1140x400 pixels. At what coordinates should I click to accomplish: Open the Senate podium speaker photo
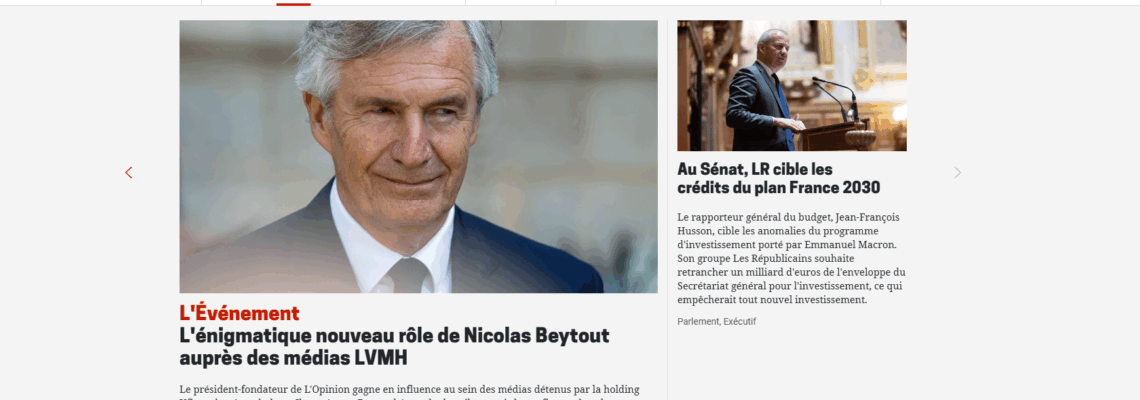coord(792,86)
